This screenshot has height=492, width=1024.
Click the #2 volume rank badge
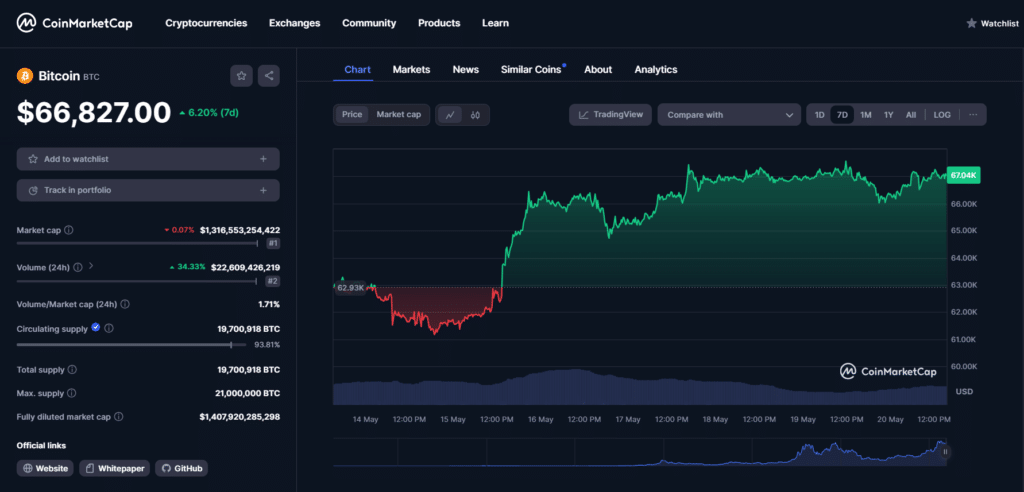(272, 282)
